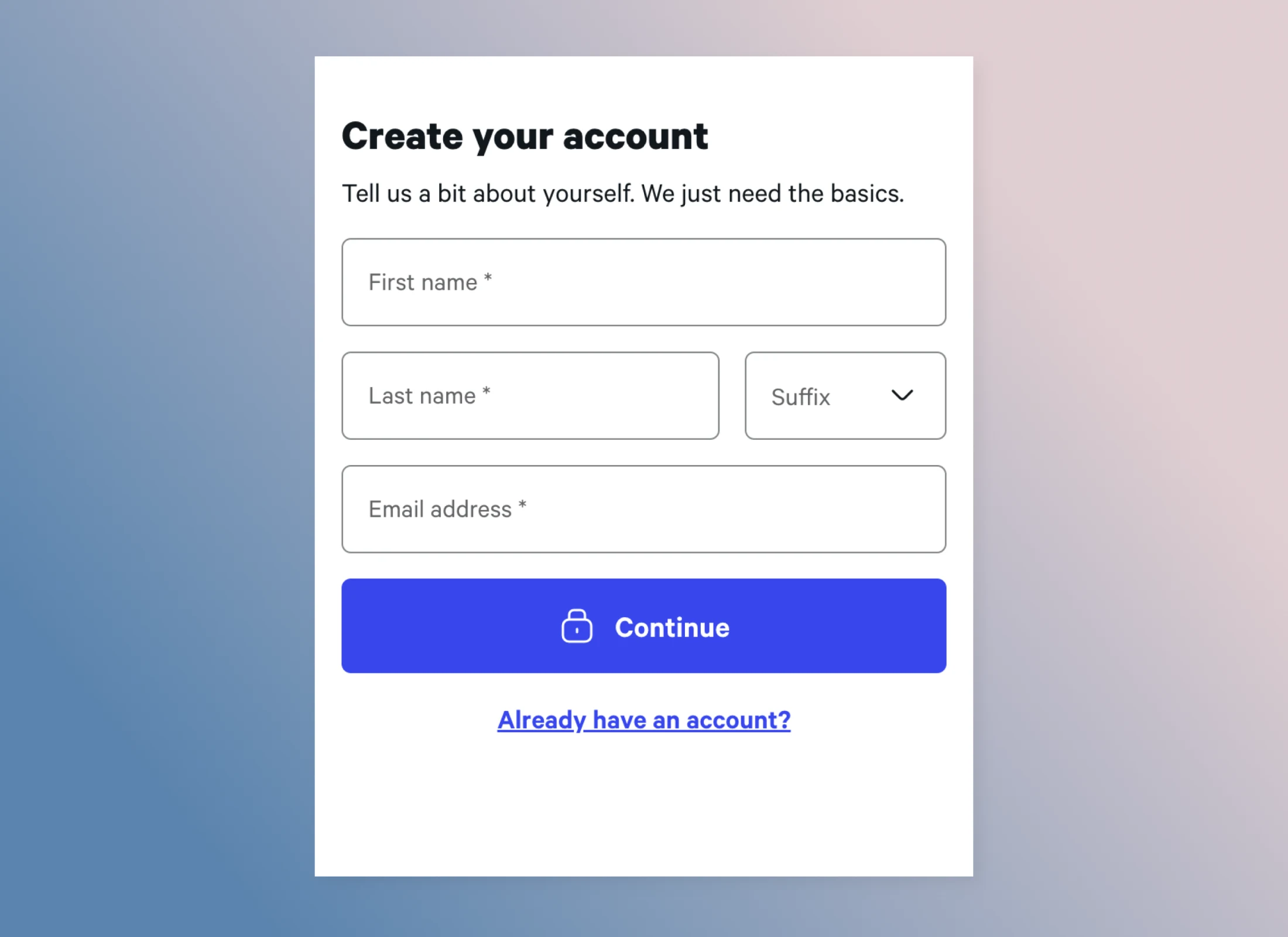This screenshot has height=937, width=1288.
Task: Click the Tell us a bit about yourself subtitle
Action: (x=623, y=194)
